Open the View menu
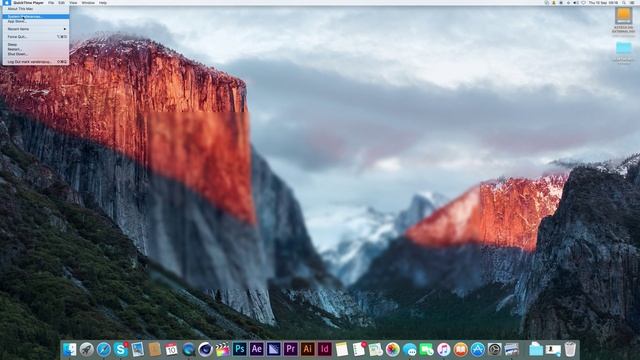 (x=73, y=2)
